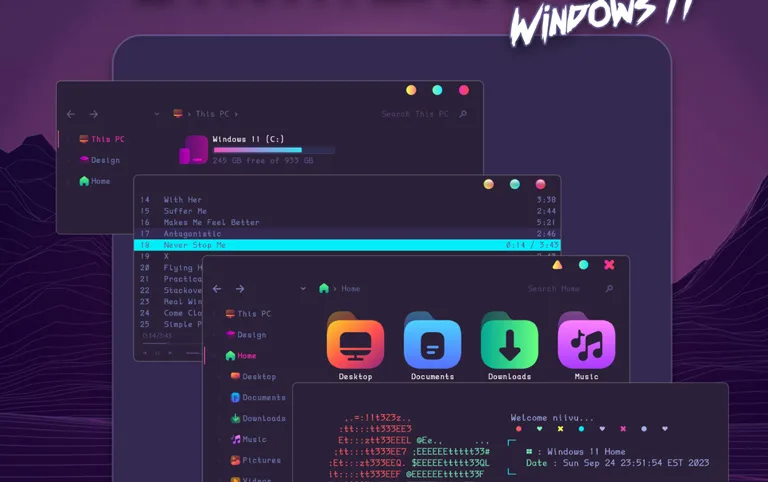Pause playback in the music player
Screen dimensions: 768x482
click(x=157, y=353)
